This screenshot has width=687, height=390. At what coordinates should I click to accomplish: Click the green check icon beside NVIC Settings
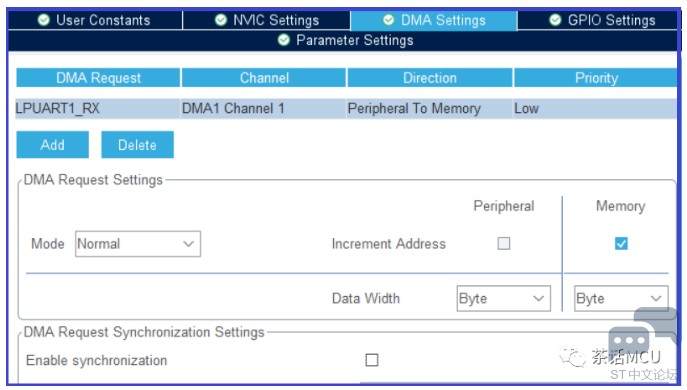(x=221, y=20)
